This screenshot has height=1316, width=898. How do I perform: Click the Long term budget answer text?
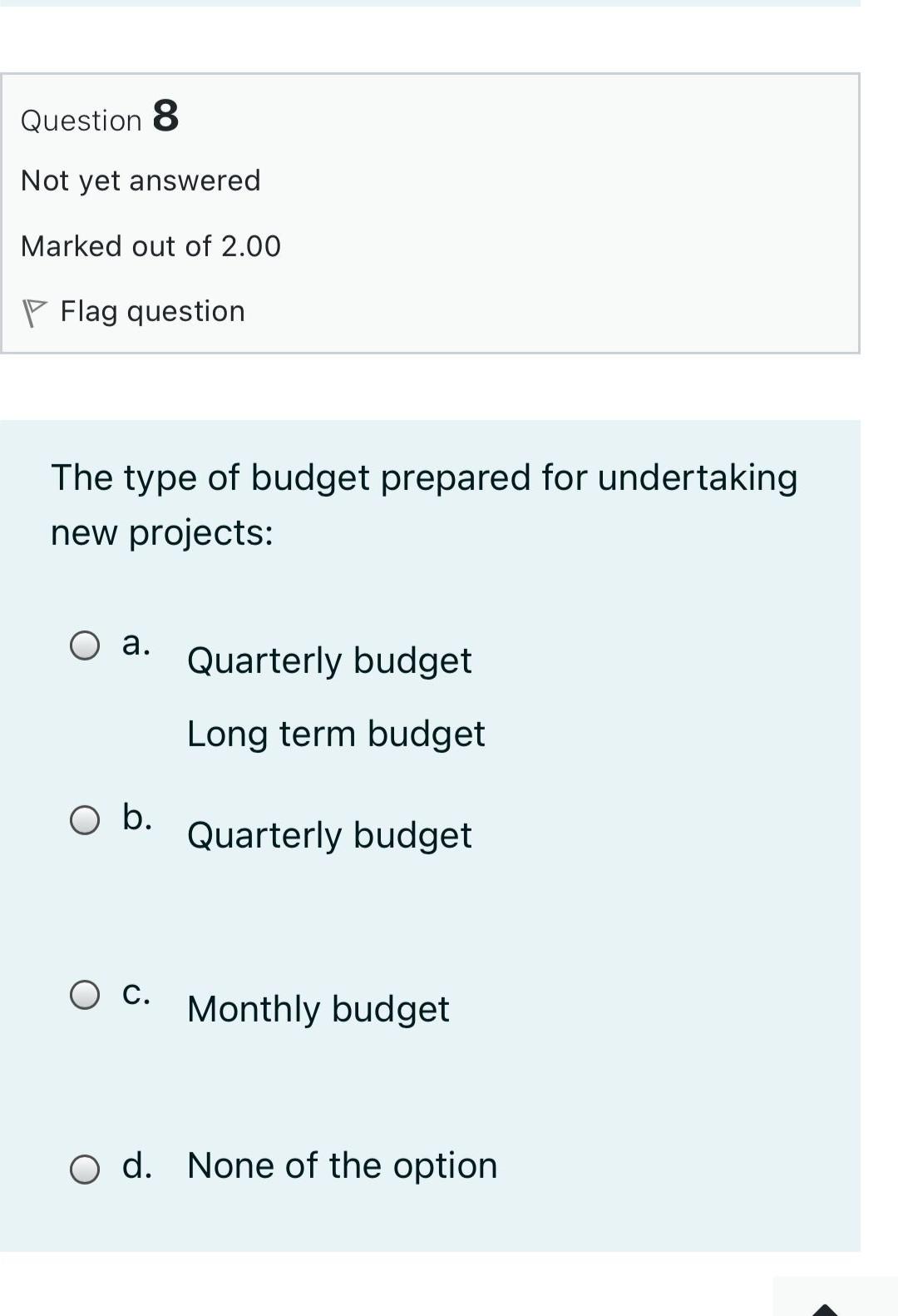pyautogui.click(x=336, y=733)
